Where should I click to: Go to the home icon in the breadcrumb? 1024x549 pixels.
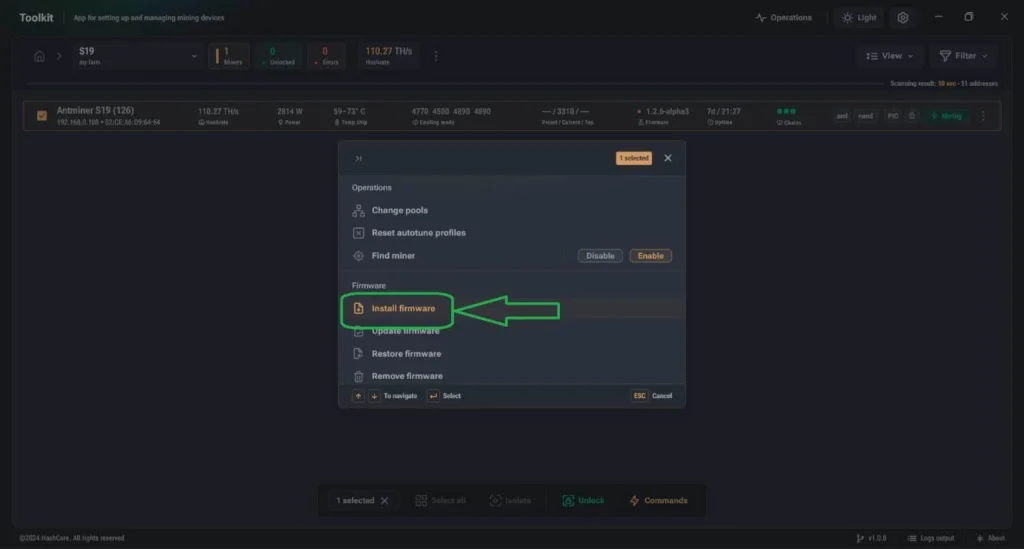pos(39,56)
